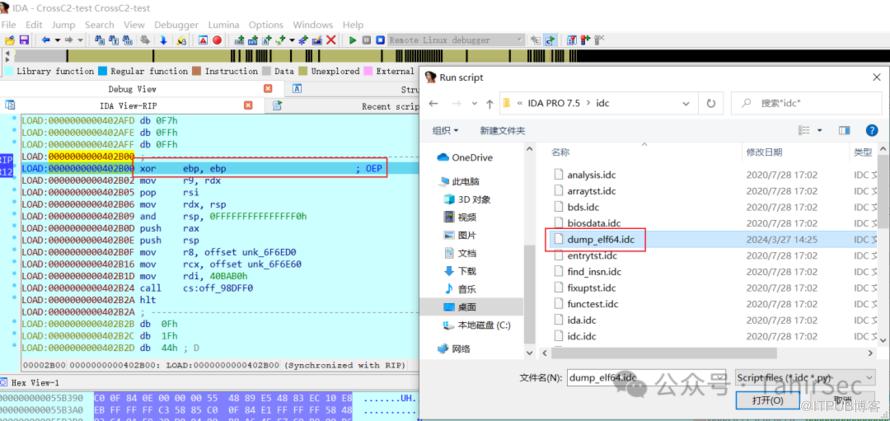Image resolution: width=890 pixels, height=421 pixels.
Task: Switch to the Debug View tab
Action: pyautogui.click(x=132, y=89)
